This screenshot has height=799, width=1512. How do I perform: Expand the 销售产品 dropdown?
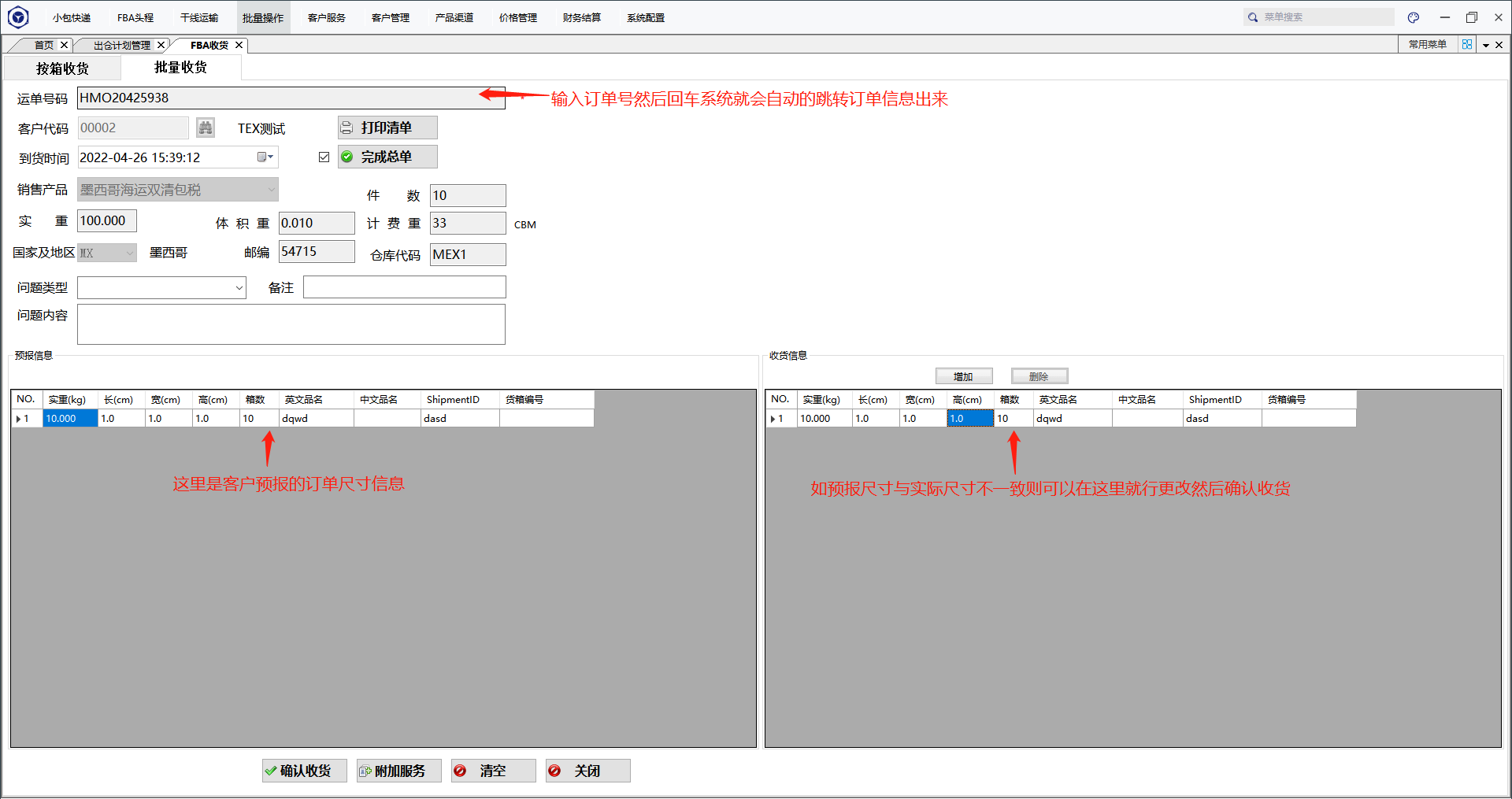pos(271,190)
